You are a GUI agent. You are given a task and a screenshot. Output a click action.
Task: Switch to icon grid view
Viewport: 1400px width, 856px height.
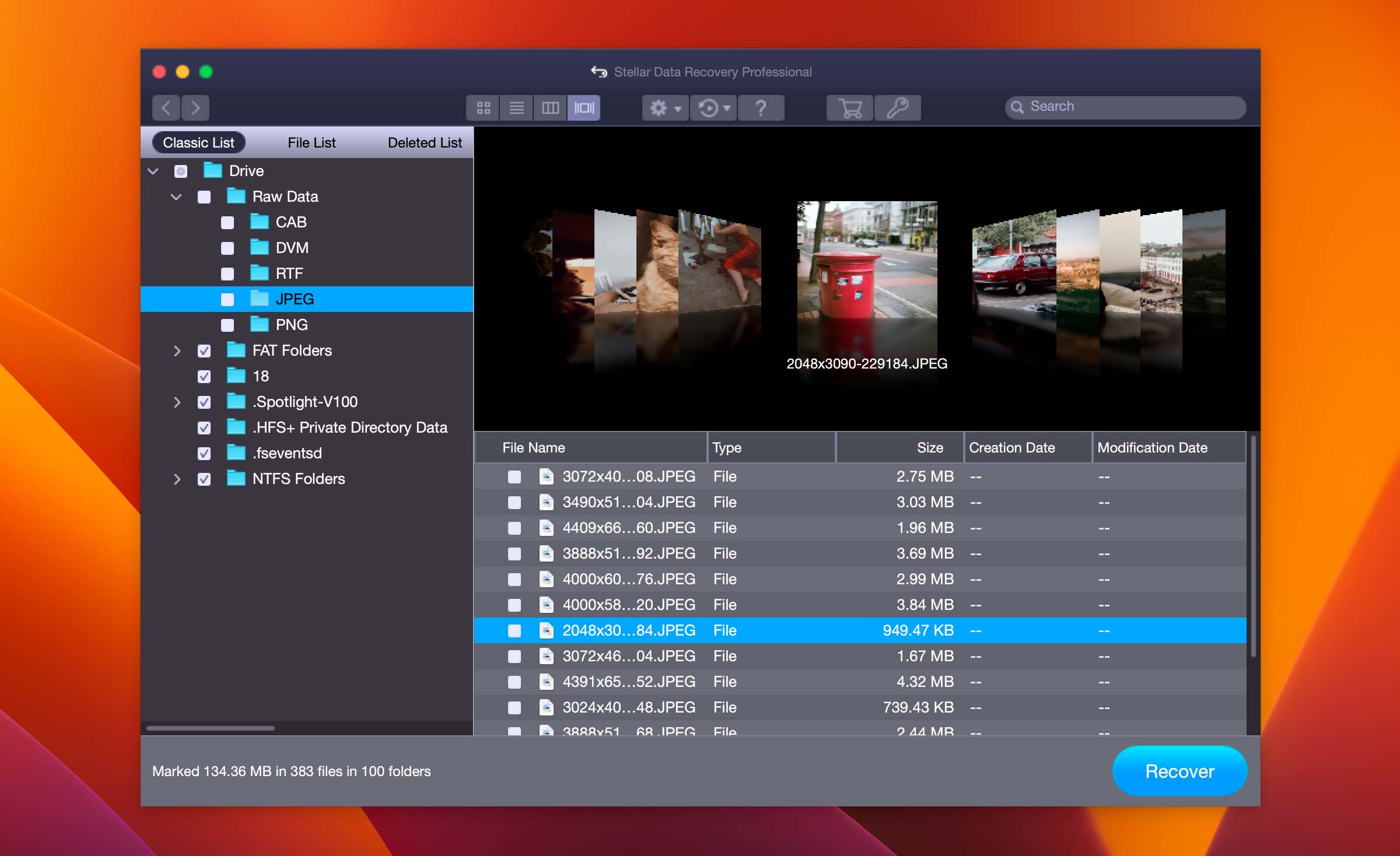[483, 108]
